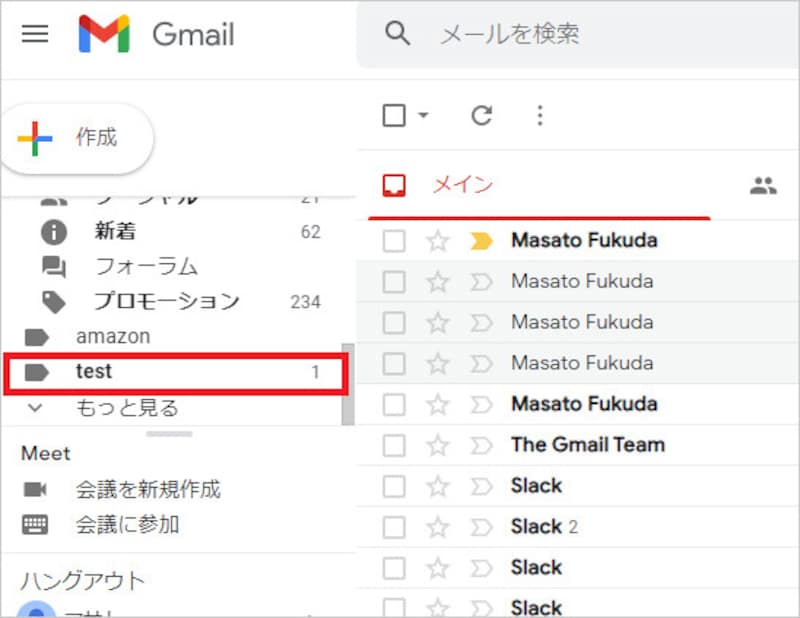This screenshot has width=800, height=618.
Task: Click the contacts icon beside the メイン tab
Action: [x=763, y=185]
